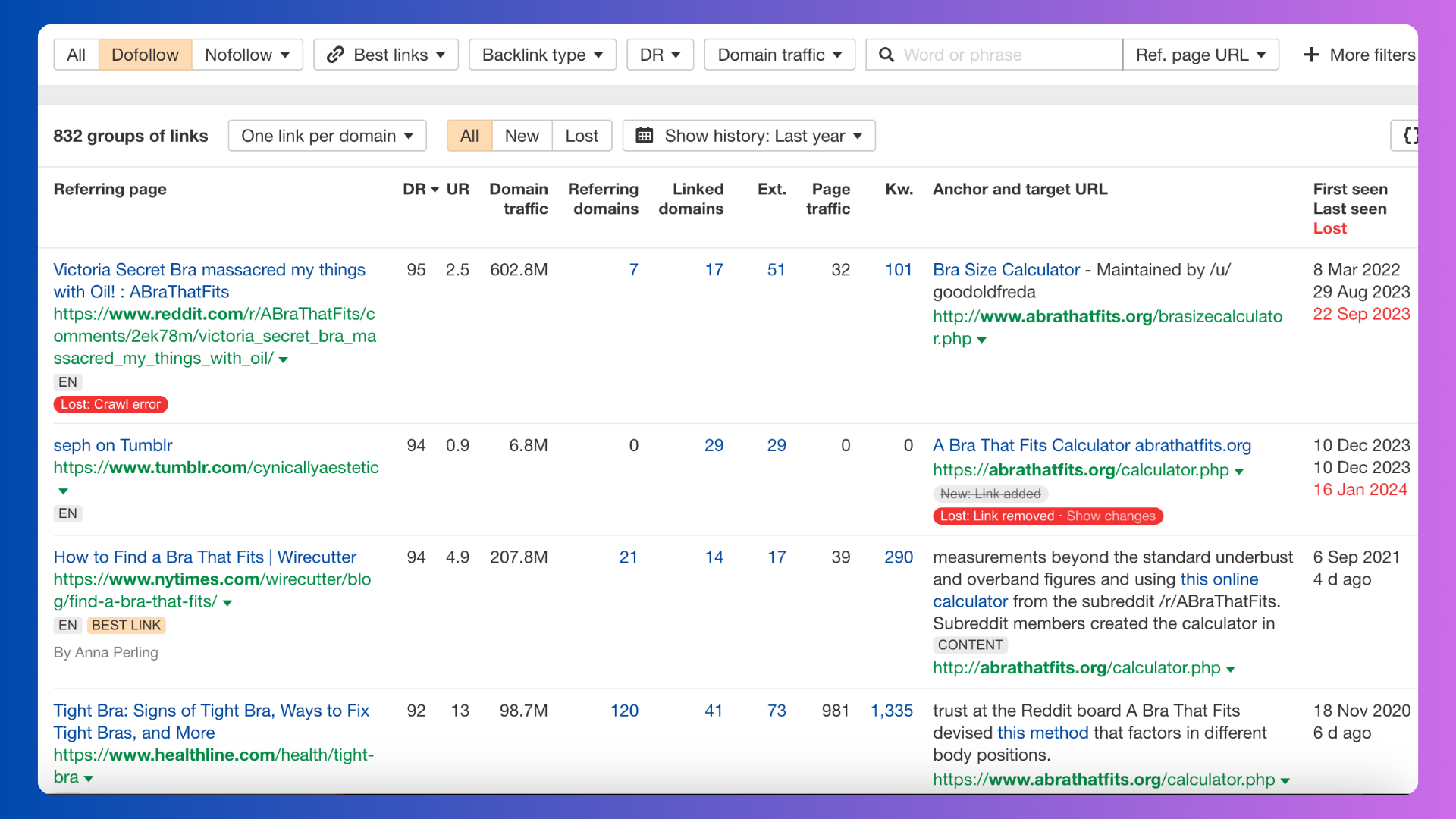
Task: Sort by the UR column header
Action: (458, 189)
